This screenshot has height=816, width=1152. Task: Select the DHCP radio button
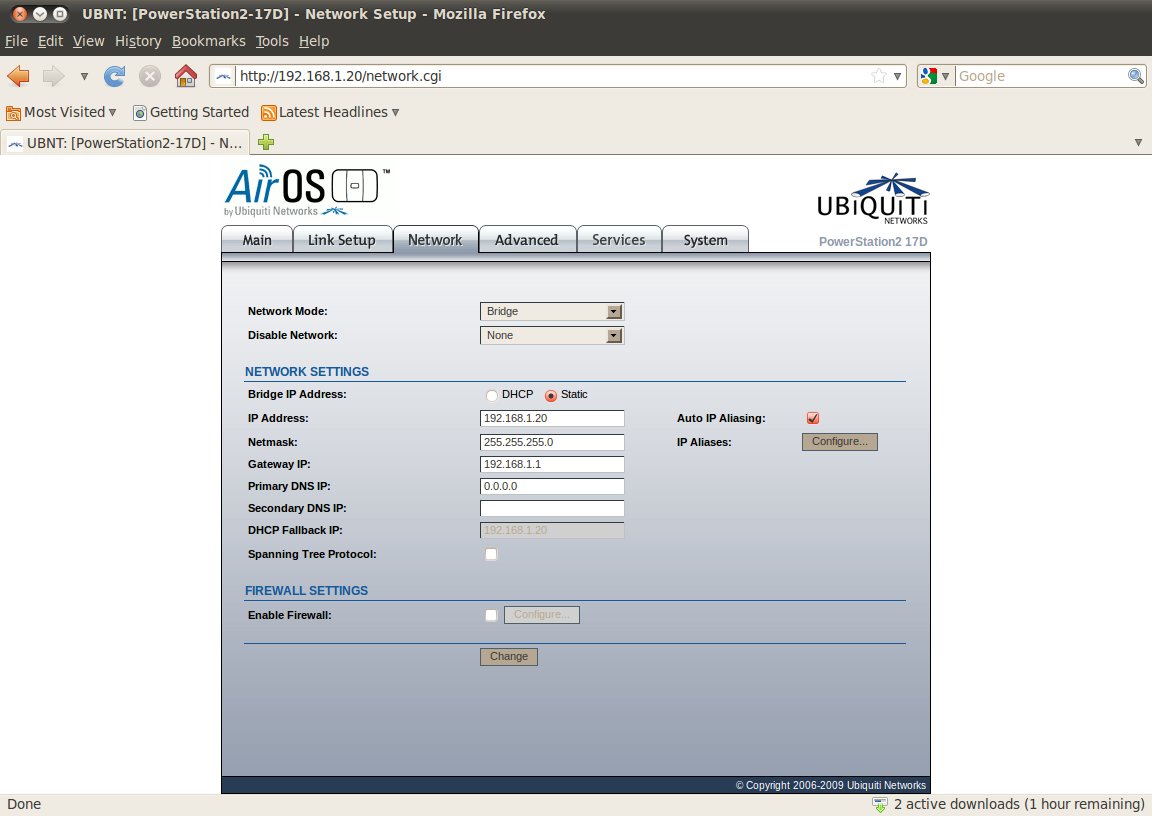[x=492, y=395]
